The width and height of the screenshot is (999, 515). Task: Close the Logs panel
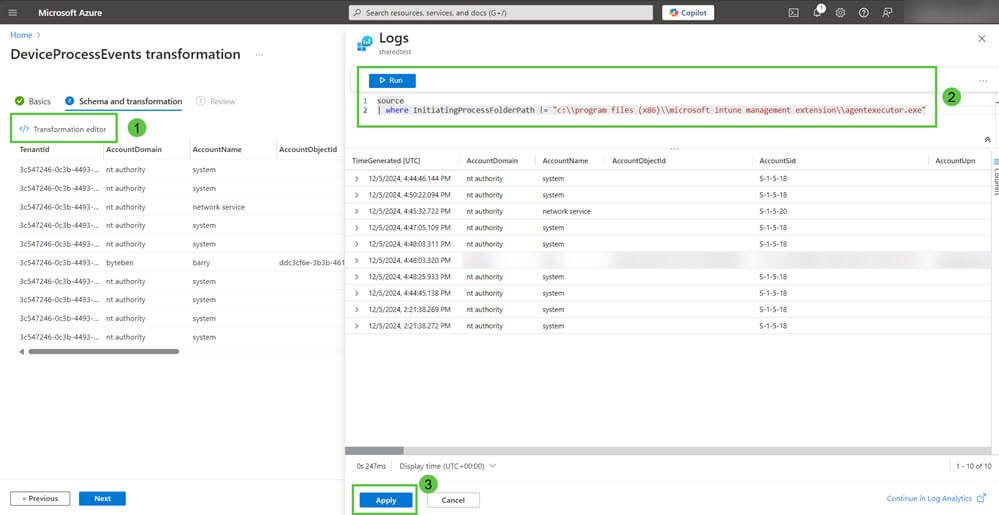pyautogui.click(x=982, y=39)
